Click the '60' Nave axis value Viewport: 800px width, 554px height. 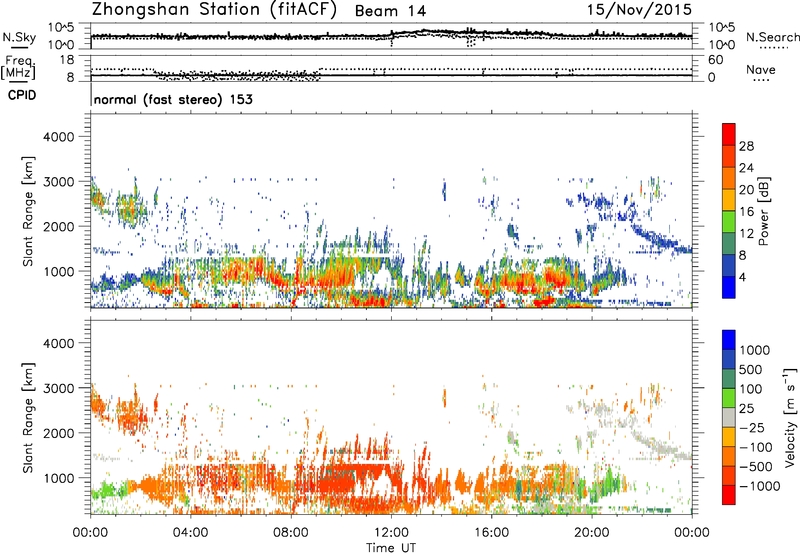[715, 60]
